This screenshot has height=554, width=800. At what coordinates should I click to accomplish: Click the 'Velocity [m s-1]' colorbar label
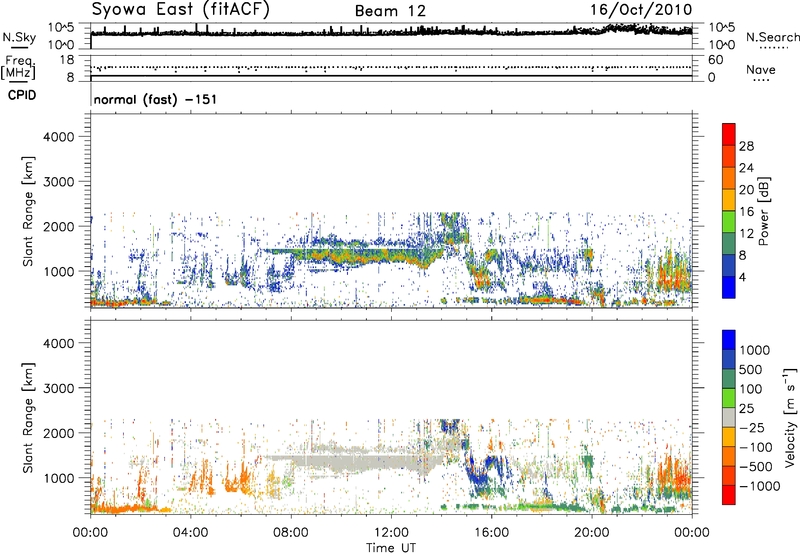click(790, 417)
